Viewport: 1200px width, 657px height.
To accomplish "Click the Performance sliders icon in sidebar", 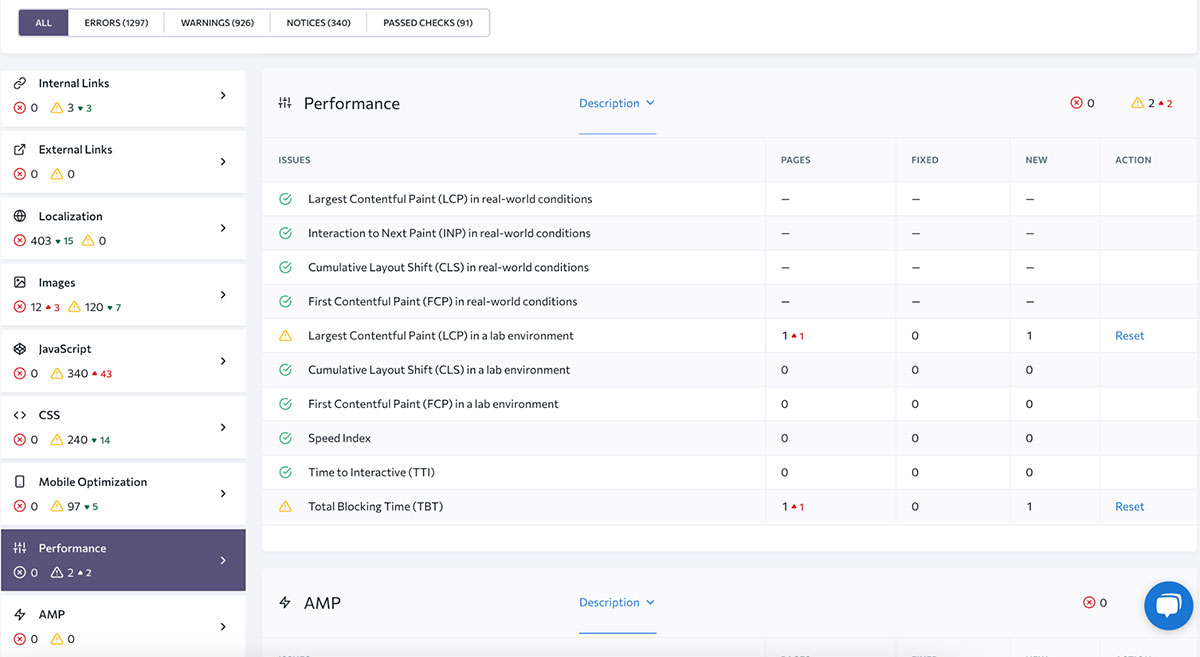I will [x=20, y=548].
